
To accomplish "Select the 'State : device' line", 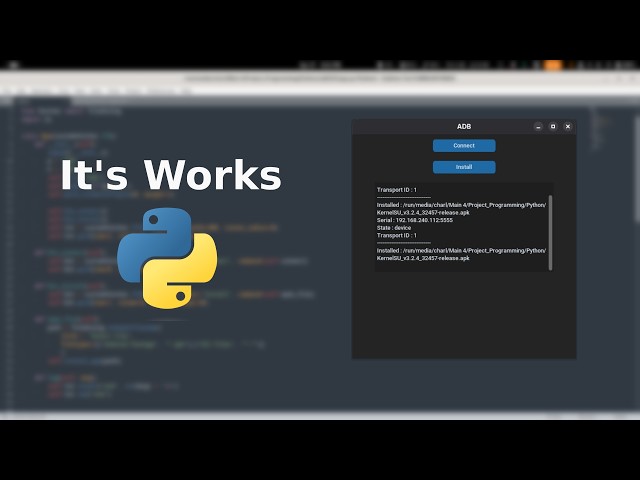I will click(x=394, y=228).
